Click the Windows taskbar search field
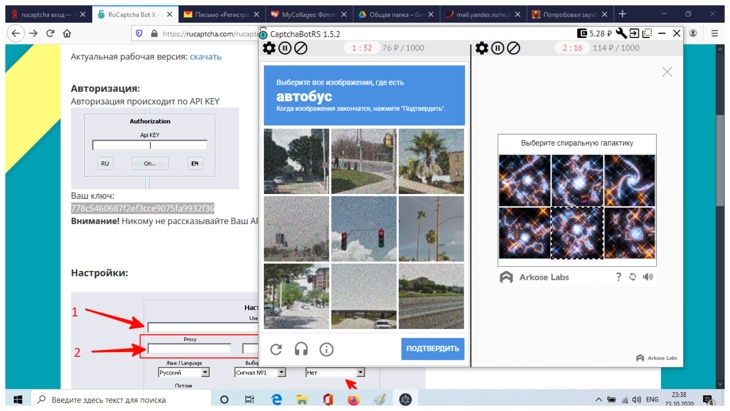The width and height of the screenshot is (730, 411). (x=121, y=399)
